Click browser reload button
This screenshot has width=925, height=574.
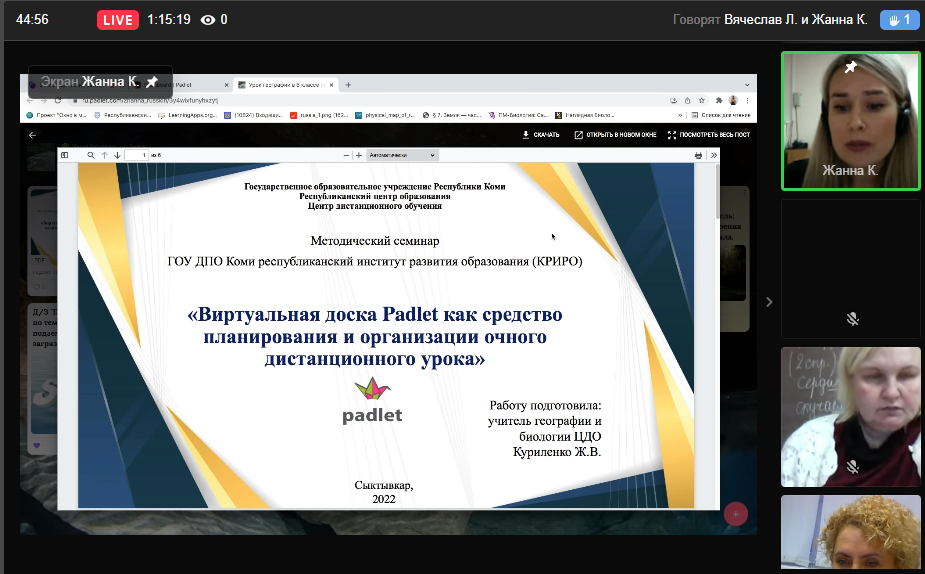58,100
